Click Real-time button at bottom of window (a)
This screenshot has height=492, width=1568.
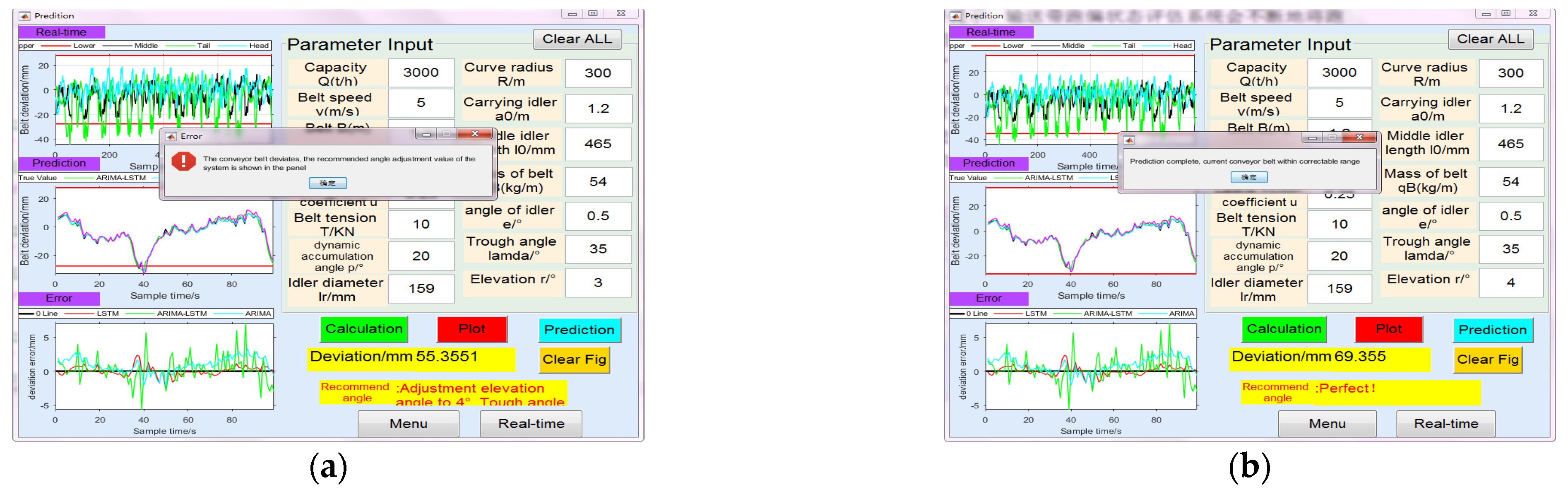click(x=531, y=423)
